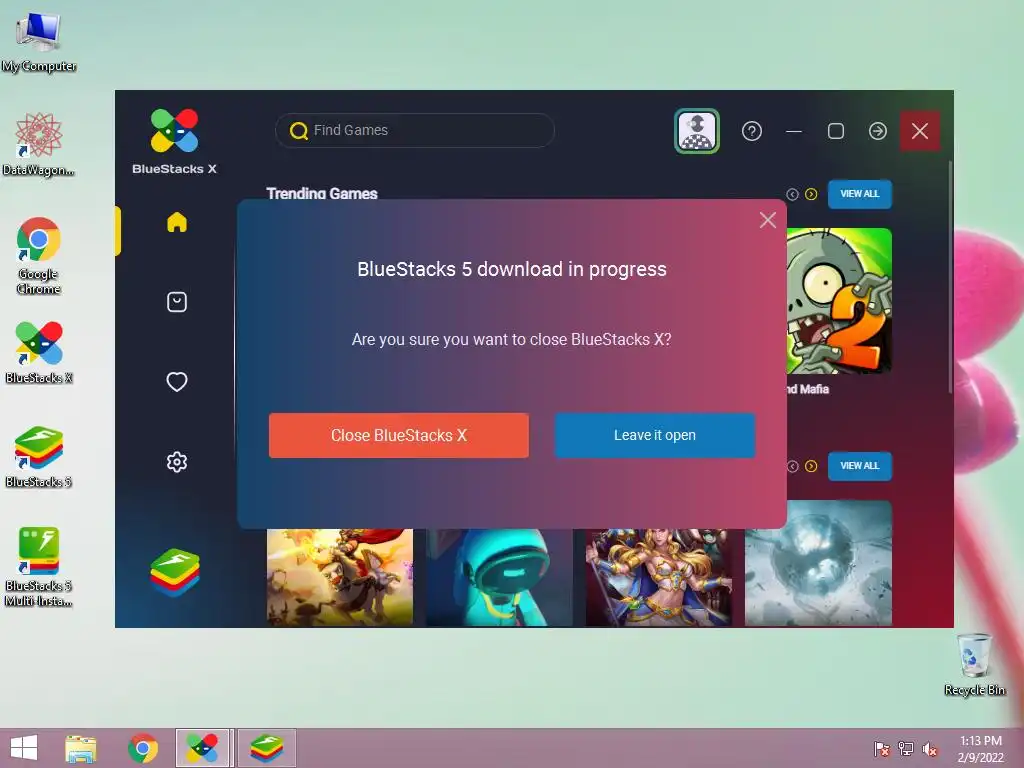This screenshot has height=768, width=1024.
Task: Open favorites heart icon in sidebar
Action: point(177,381)
